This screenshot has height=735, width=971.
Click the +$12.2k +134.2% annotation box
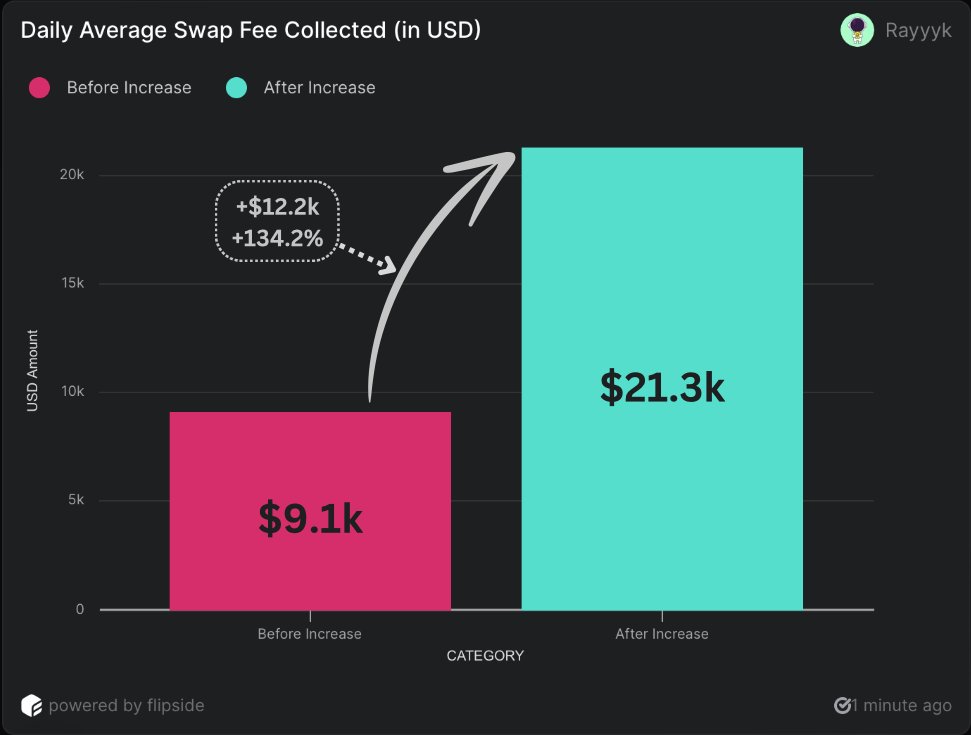[x=278, y=221]
